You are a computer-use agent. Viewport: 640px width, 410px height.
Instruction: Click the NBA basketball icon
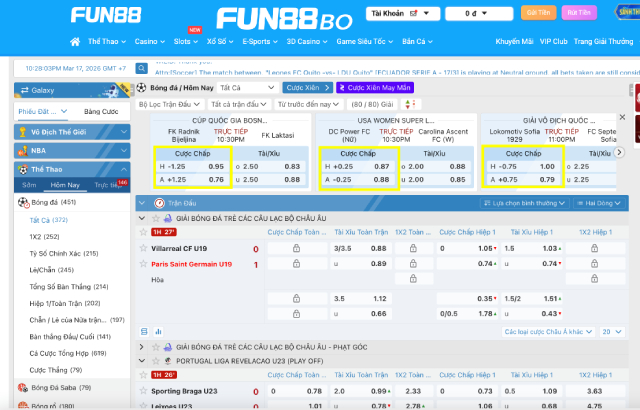click(x=23, y=151)
